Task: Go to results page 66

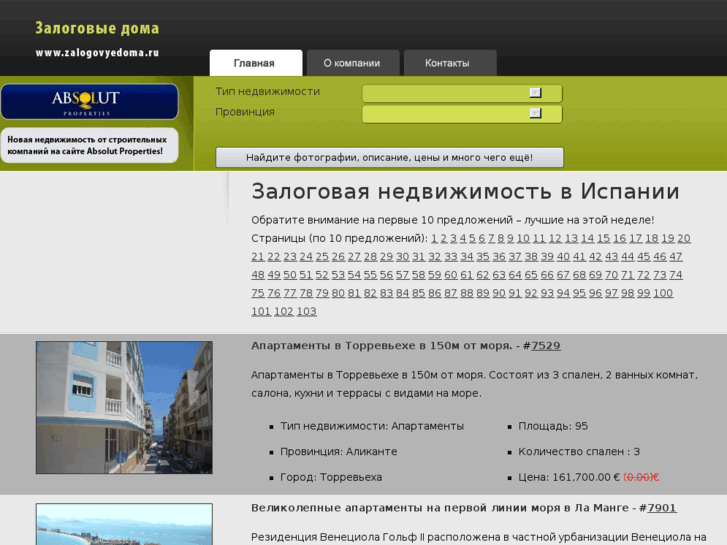Action: click(547, 275)
